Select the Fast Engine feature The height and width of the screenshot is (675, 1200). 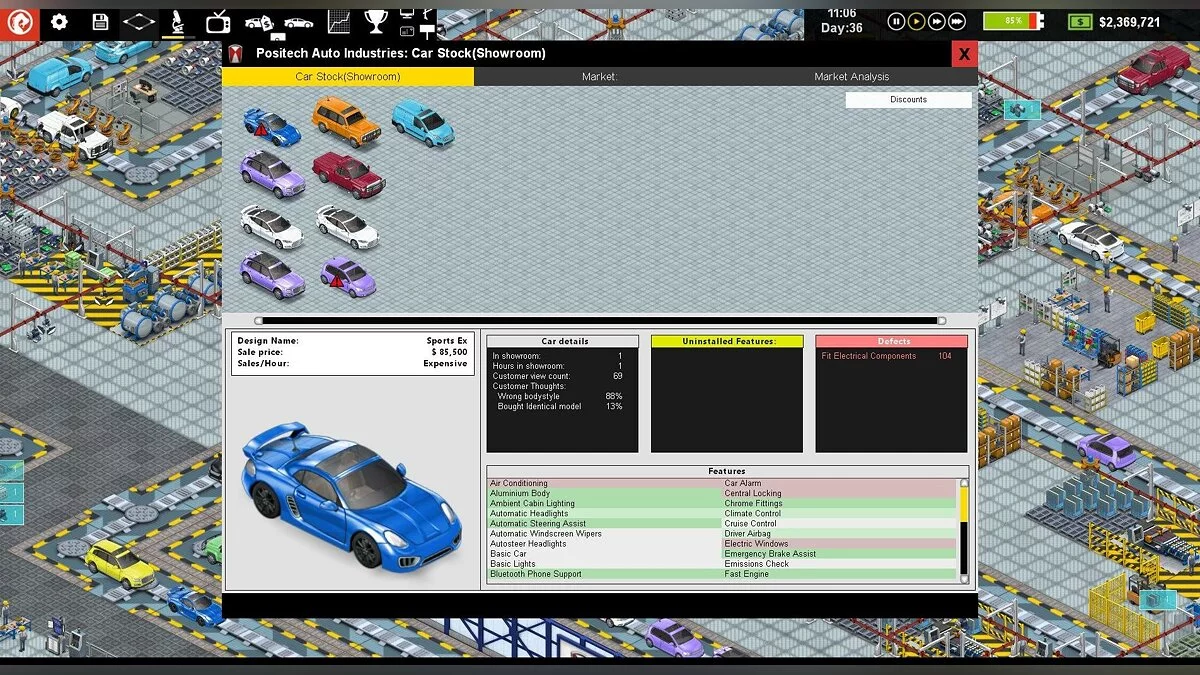[x=839, y=574]
